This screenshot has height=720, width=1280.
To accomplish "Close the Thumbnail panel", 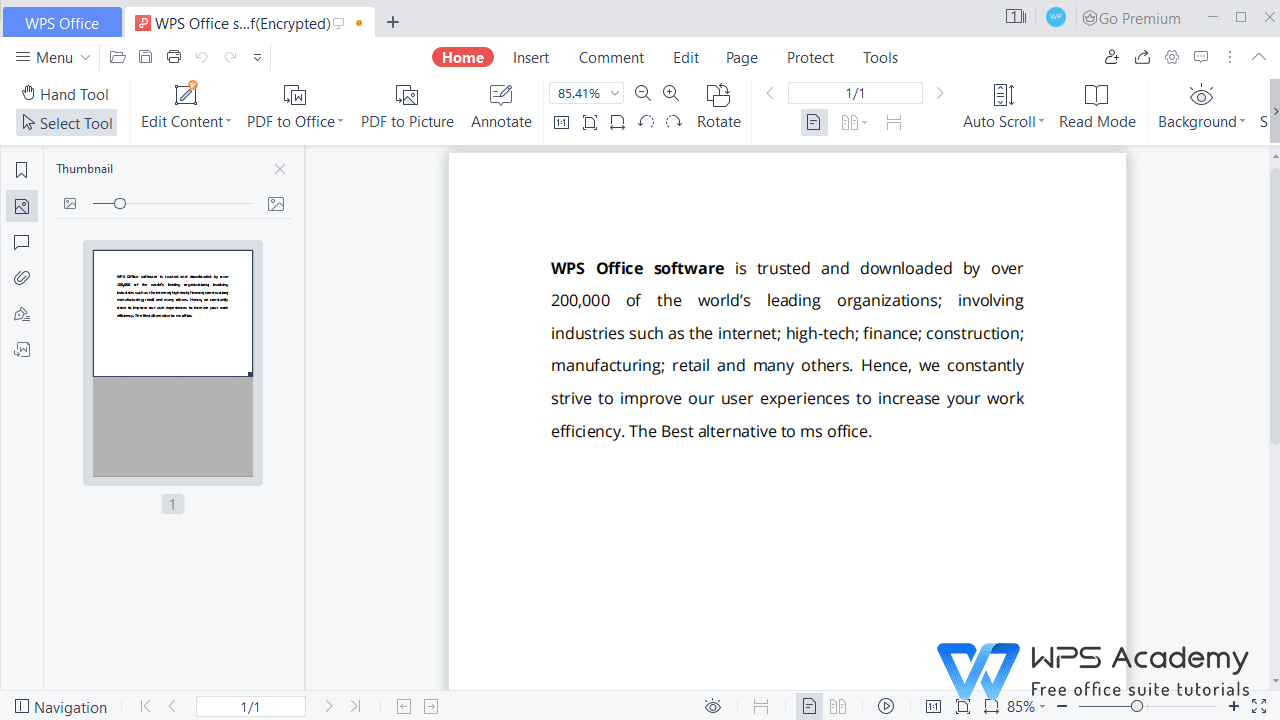I will click(x=280, y=169).
